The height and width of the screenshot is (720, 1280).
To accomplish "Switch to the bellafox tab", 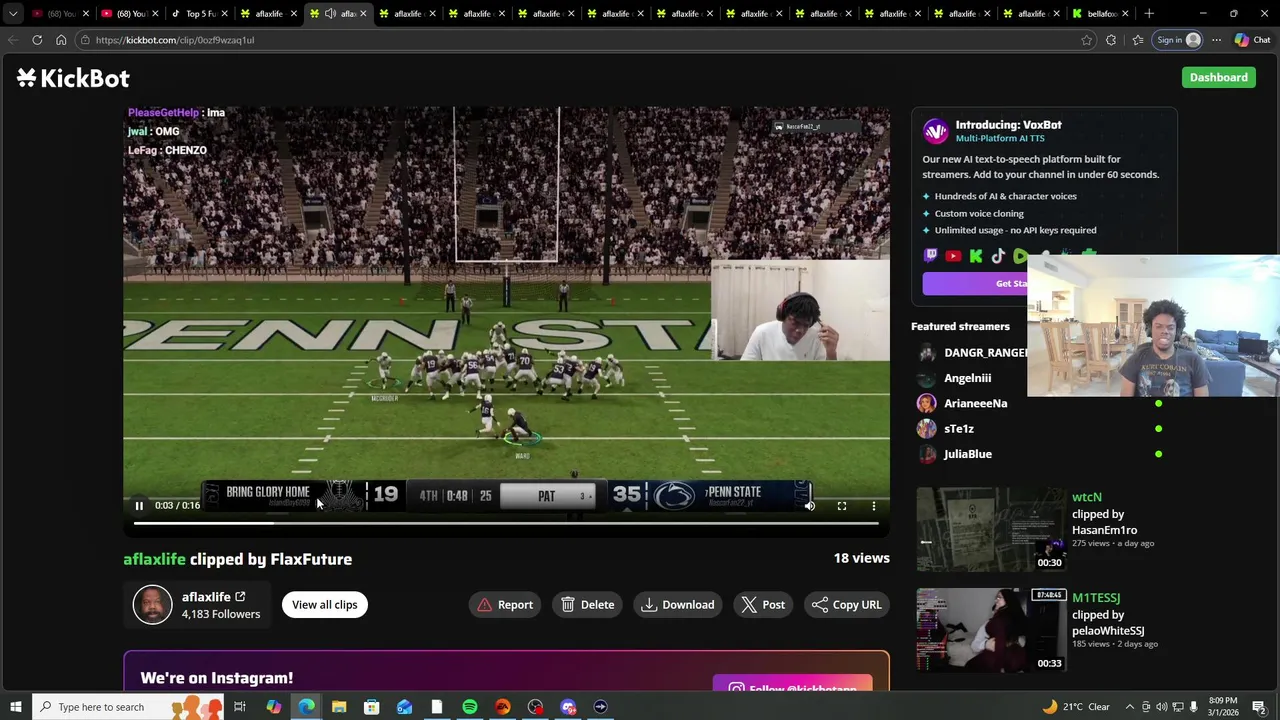I will 1102,14.
